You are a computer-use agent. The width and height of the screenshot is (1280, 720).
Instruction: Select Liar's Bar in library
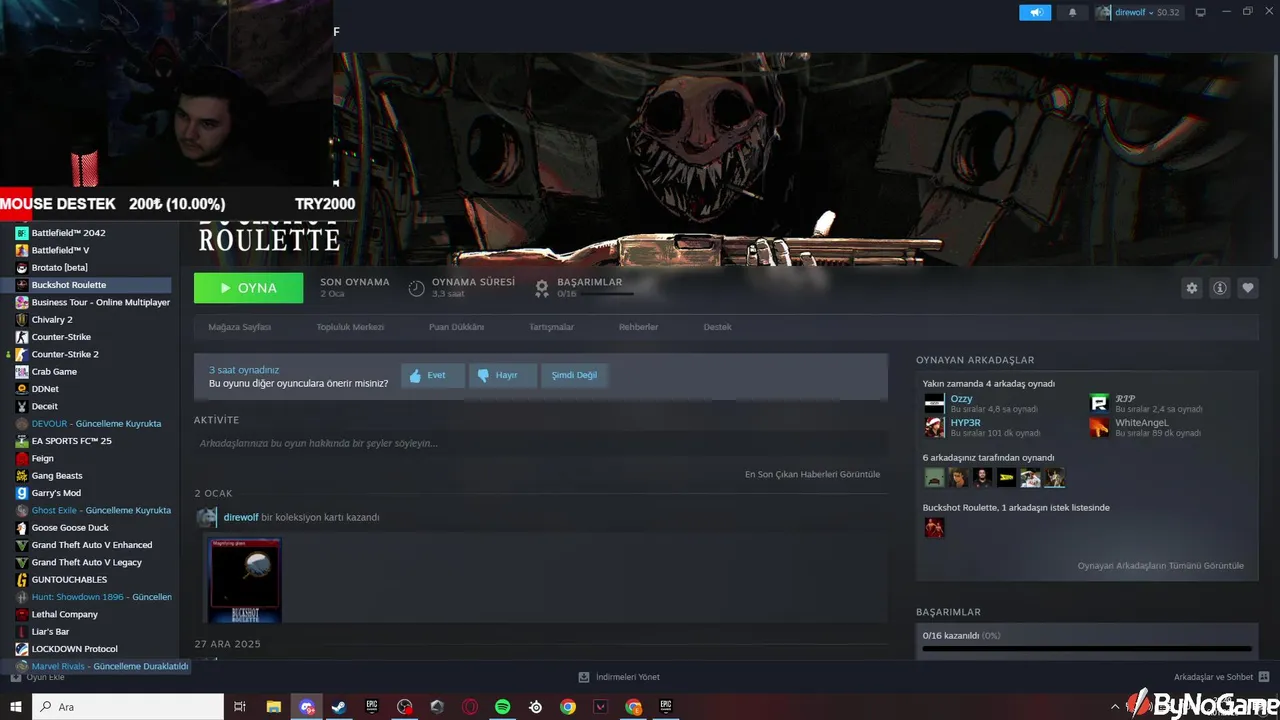(x=50, y=632)
